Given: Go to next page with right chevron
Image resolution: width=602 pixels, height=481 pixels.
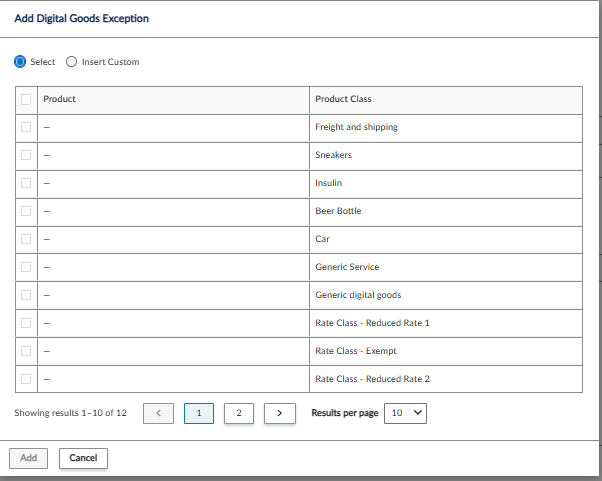Looking at the screenshot, I should (280, 413).
